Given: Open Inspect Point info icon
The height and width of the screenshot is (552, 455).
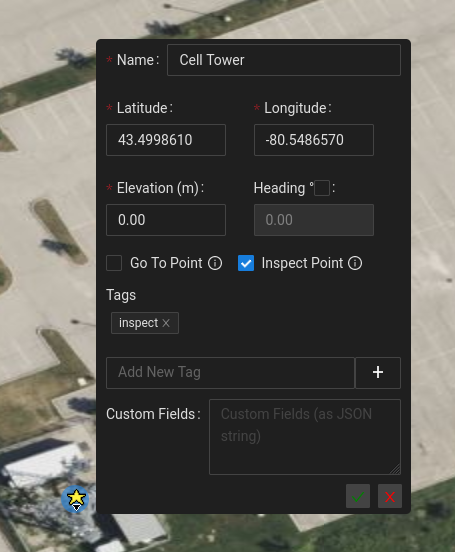Looking at the screenshot, I should tap(355, 263).
